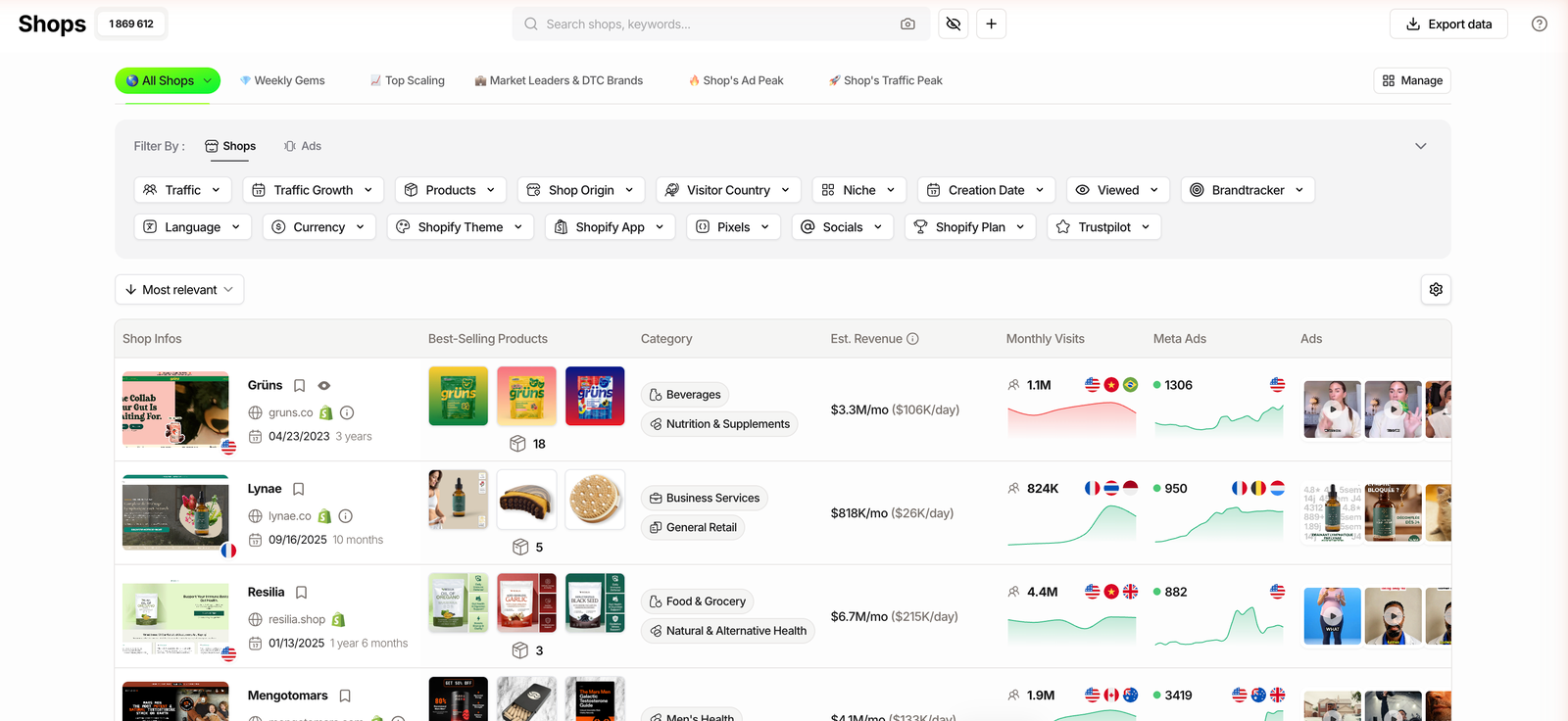Screen dimensions: 1568x721
Task: Click the visitors icon beside 1.1M
Action: click(x=1013, y=385)
